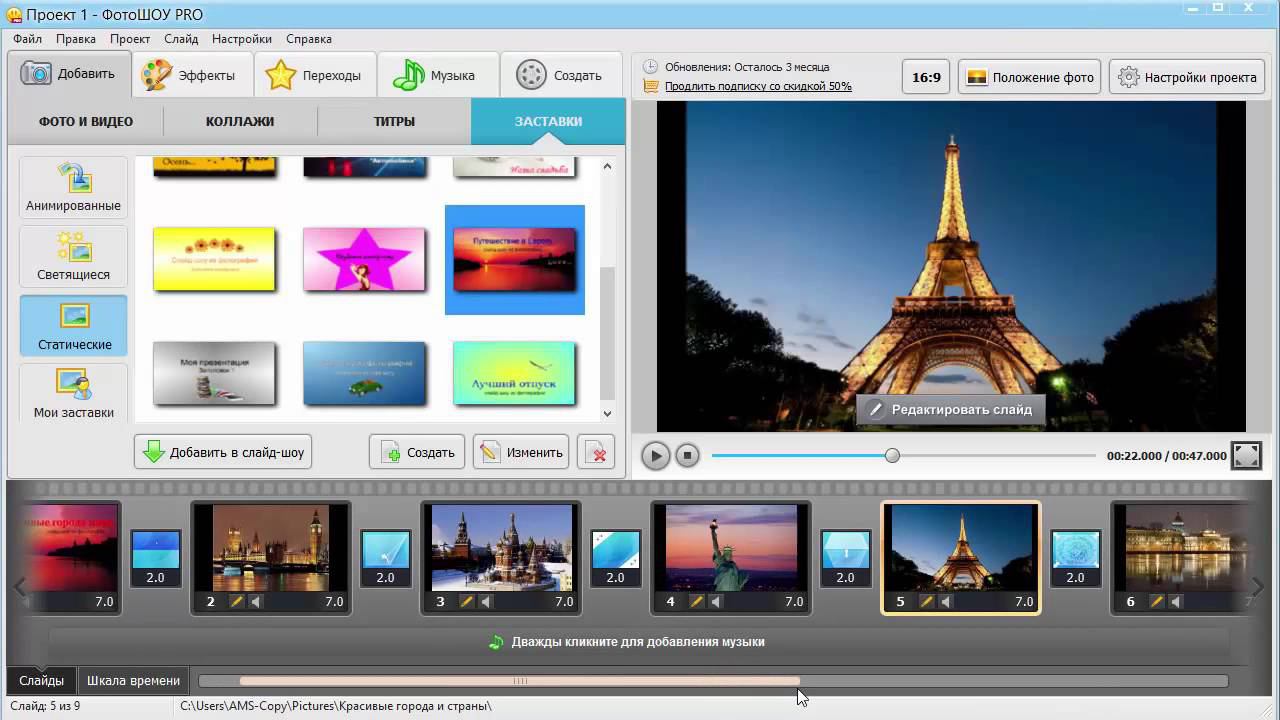1280x720 pixels.
Task: Open the Переходы tab
Action: click(x=316, y=75)
